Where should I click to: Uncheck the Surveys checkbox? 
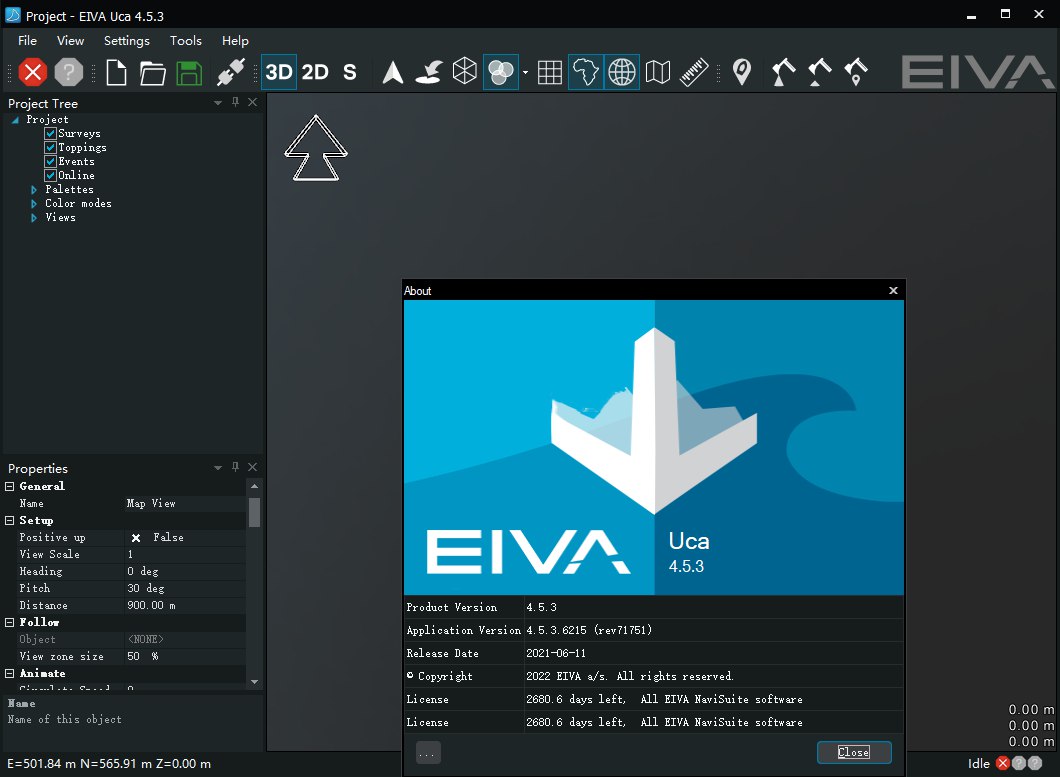tap(50, 133)
